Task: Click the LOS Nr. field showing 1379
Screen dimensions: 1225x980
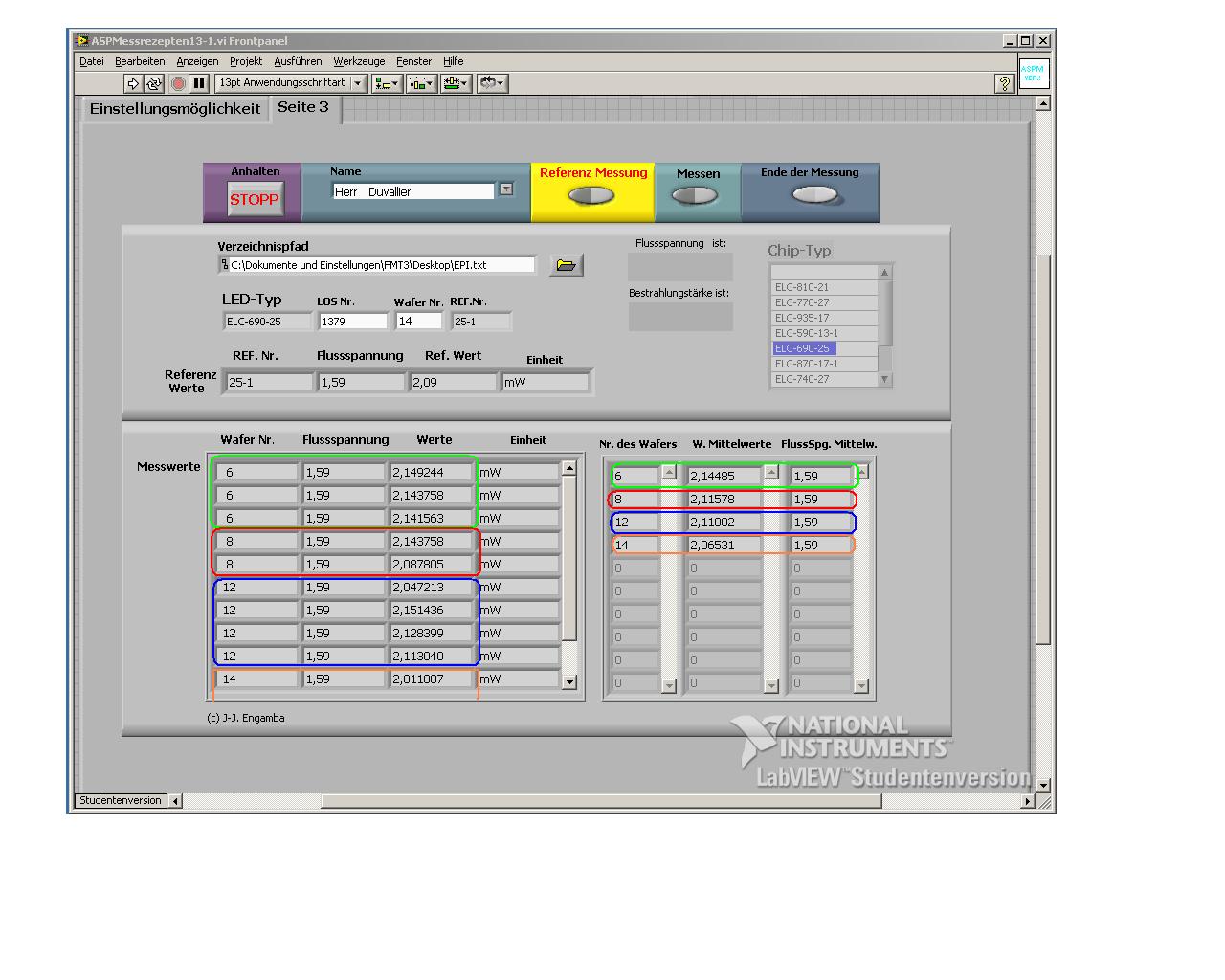Action: tap(353, 322)
